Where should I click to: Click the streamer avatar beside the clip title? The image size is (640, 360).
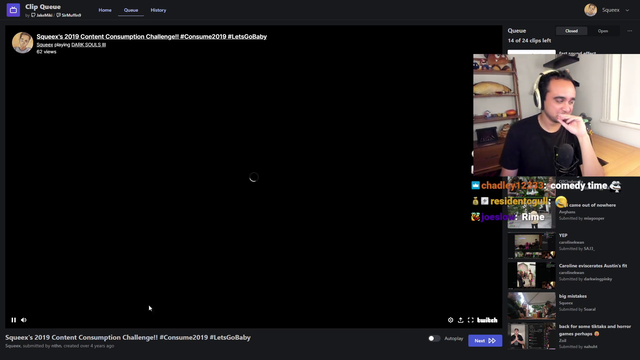click(x=22, y=42)
